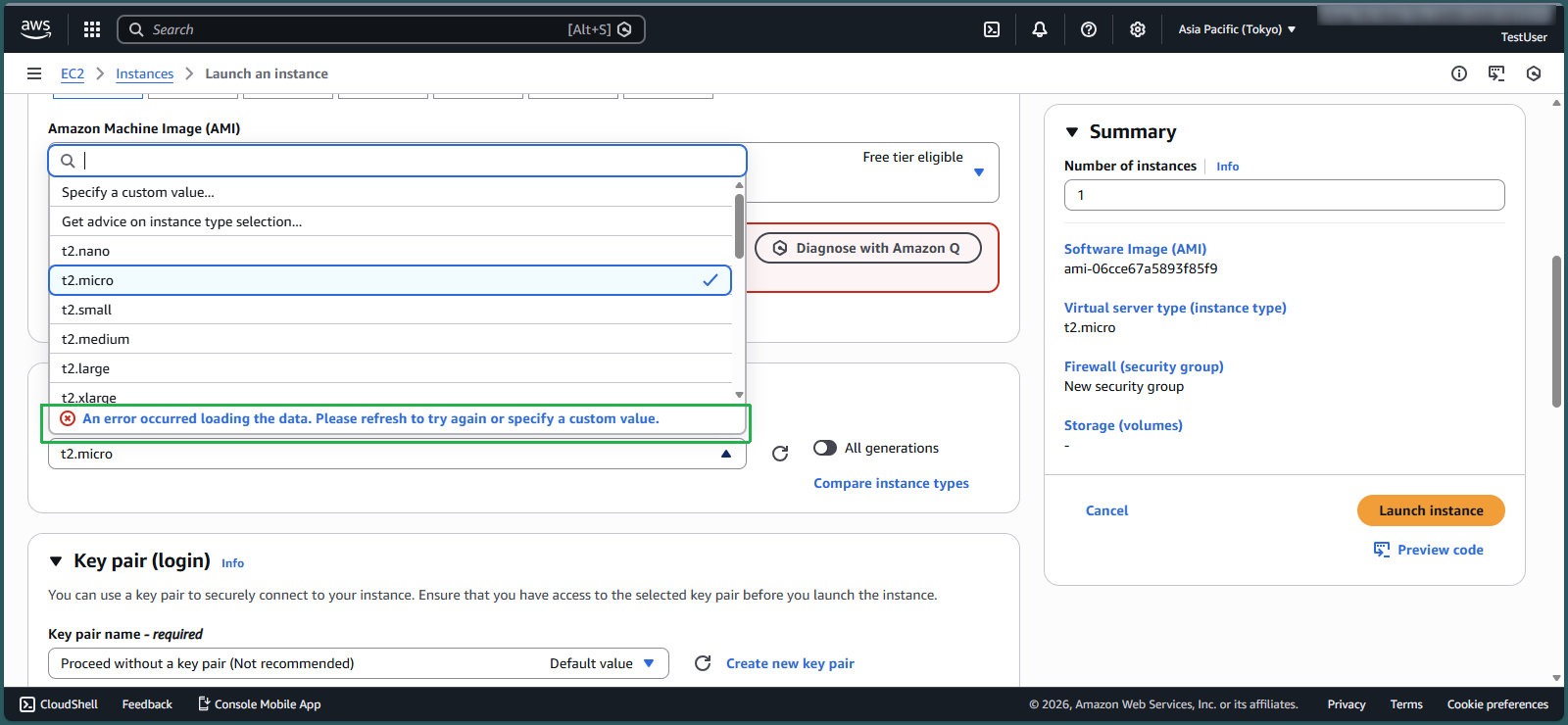This screenshot has height=725, width=1568.
Task: Collapse the instance type t2.micro dropdown
Action: click(x=397, y=454)
